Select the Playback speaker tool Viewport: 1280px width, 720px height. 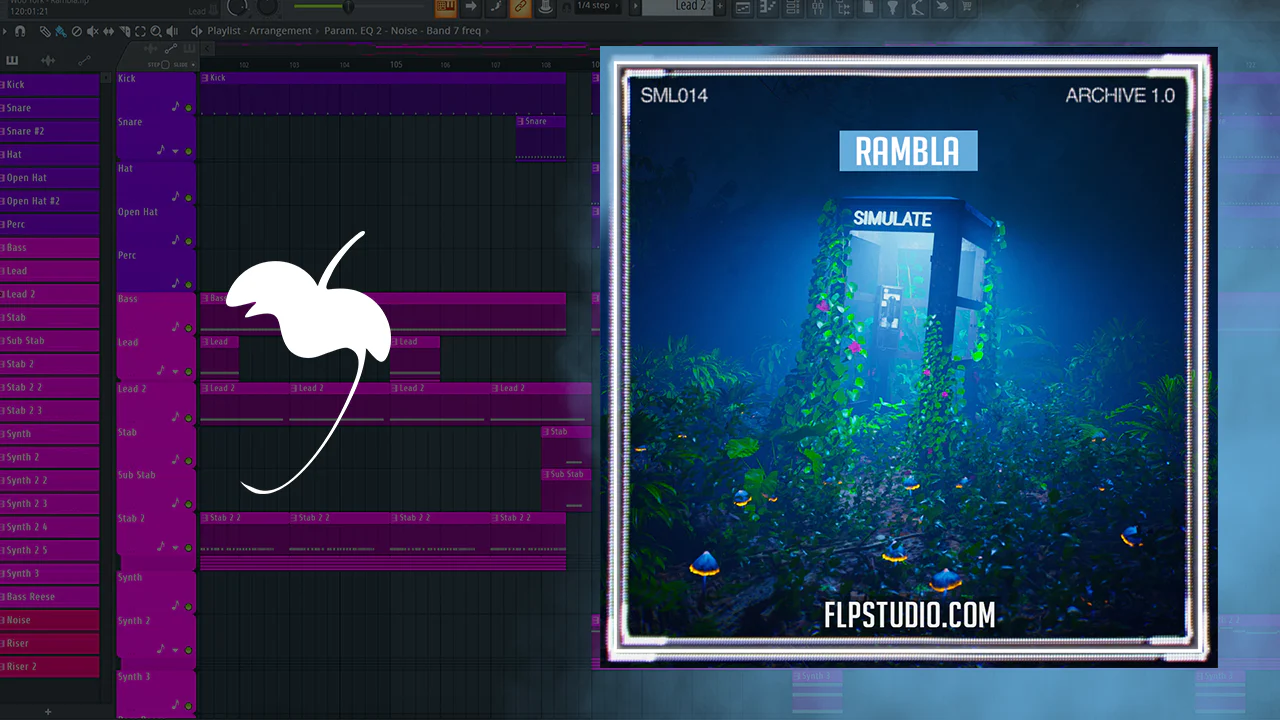[170, 31]
